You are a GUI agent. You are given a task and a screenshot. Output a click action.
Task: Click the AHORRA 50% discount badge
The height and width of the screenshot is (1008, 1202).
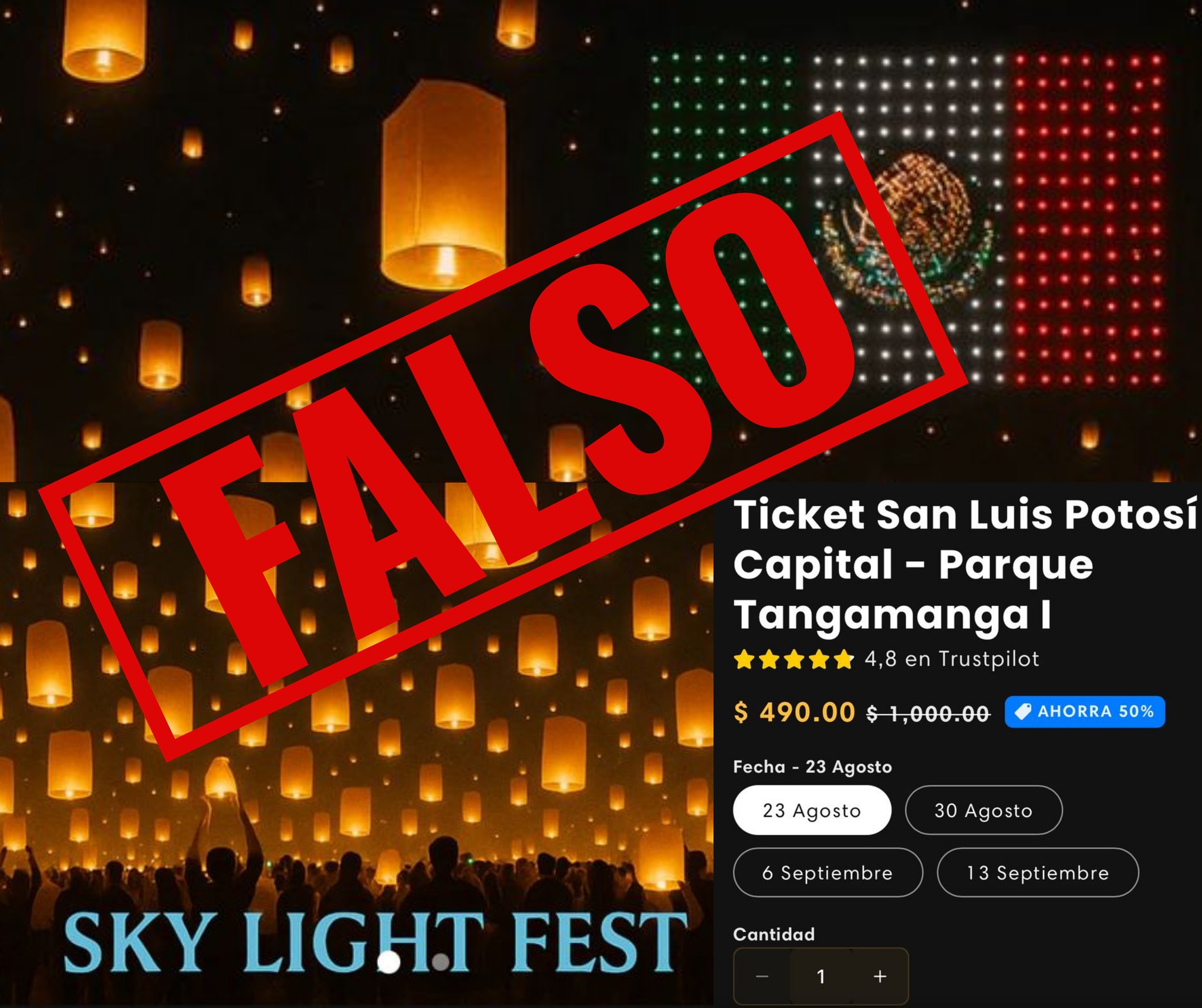click(x=1085, y=712)
